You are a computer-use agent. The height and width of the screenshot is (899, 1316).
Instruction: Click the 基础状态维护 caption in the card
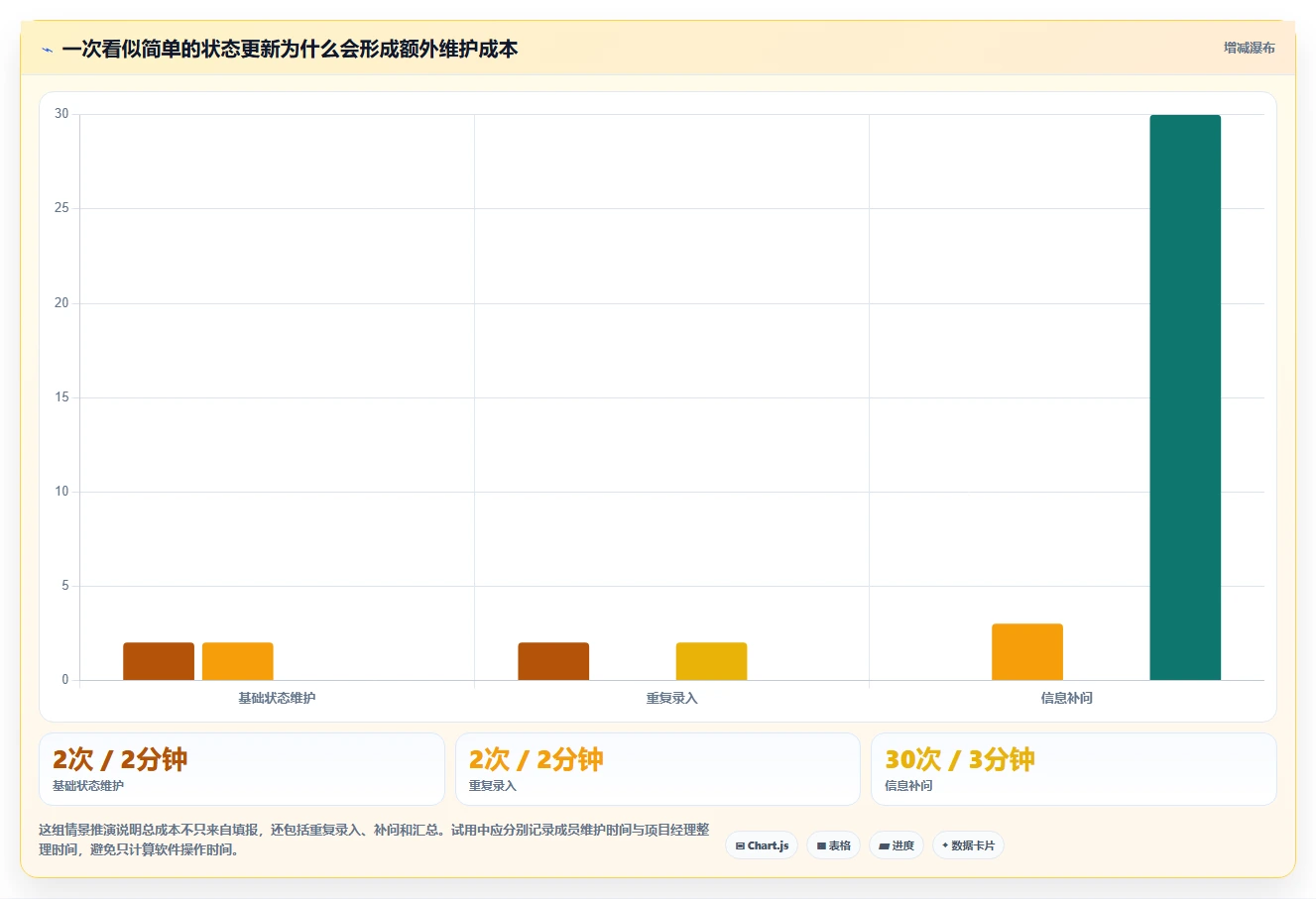(x=88, y=786)
